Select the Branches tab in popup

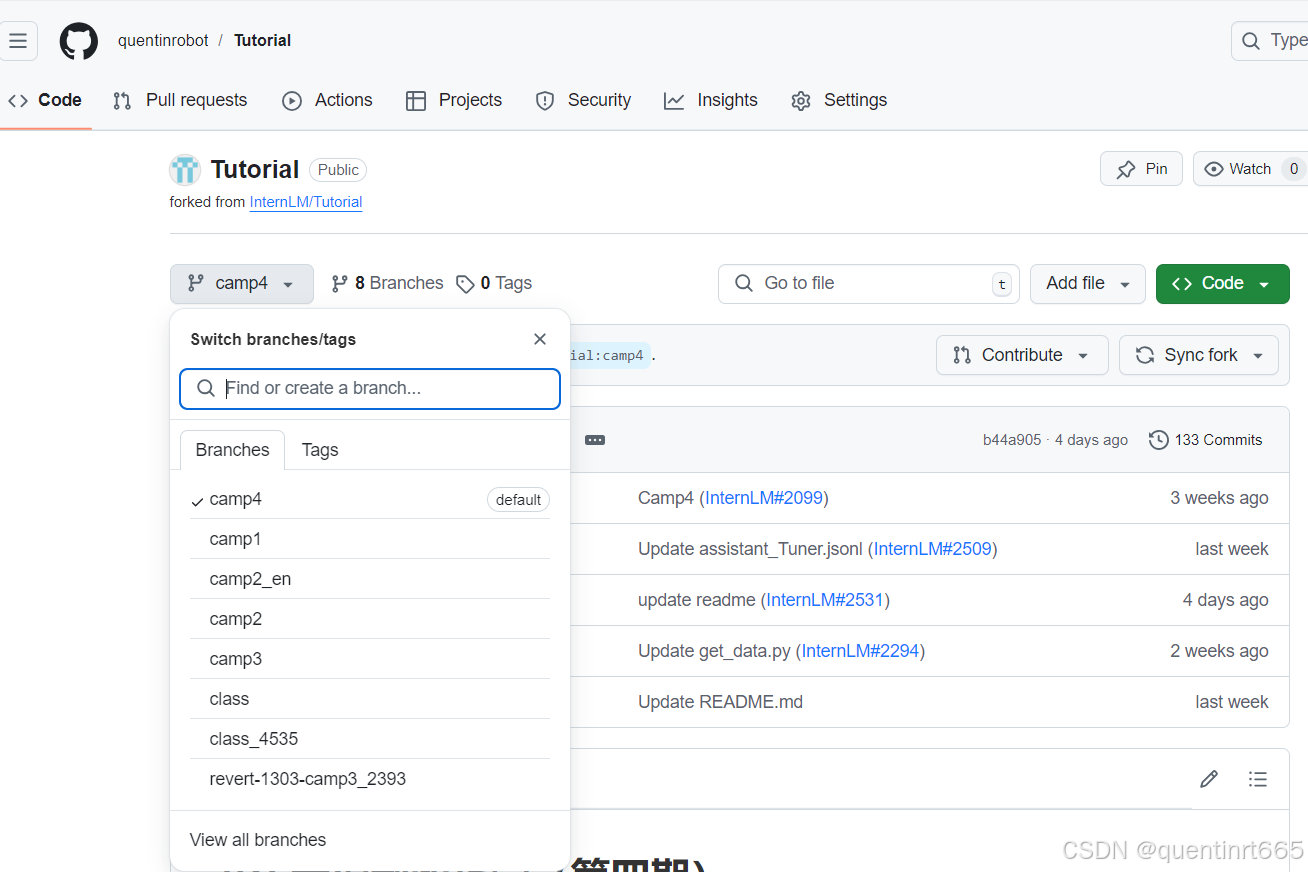pos(232,450)
